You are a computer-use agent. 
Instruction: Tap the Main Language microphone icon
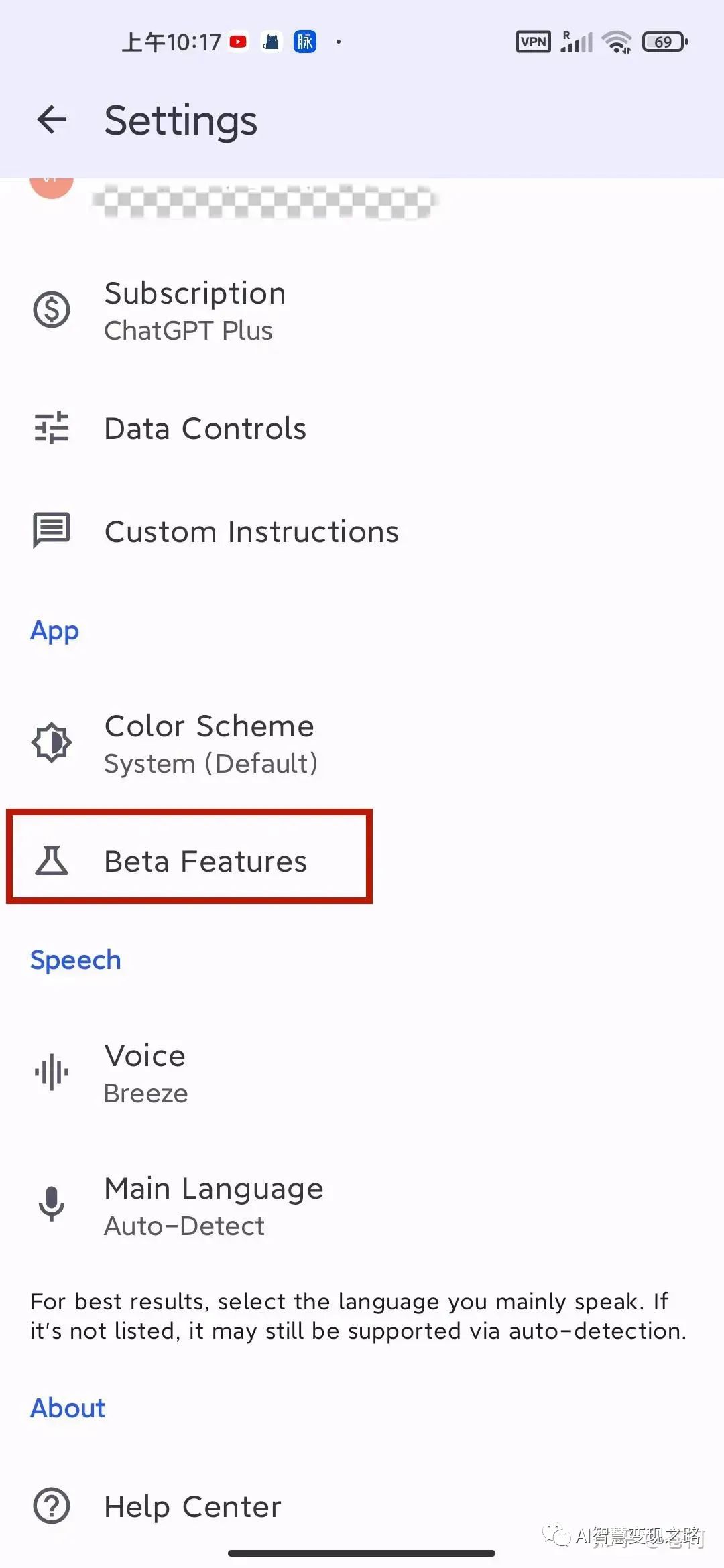point(52,1204)
